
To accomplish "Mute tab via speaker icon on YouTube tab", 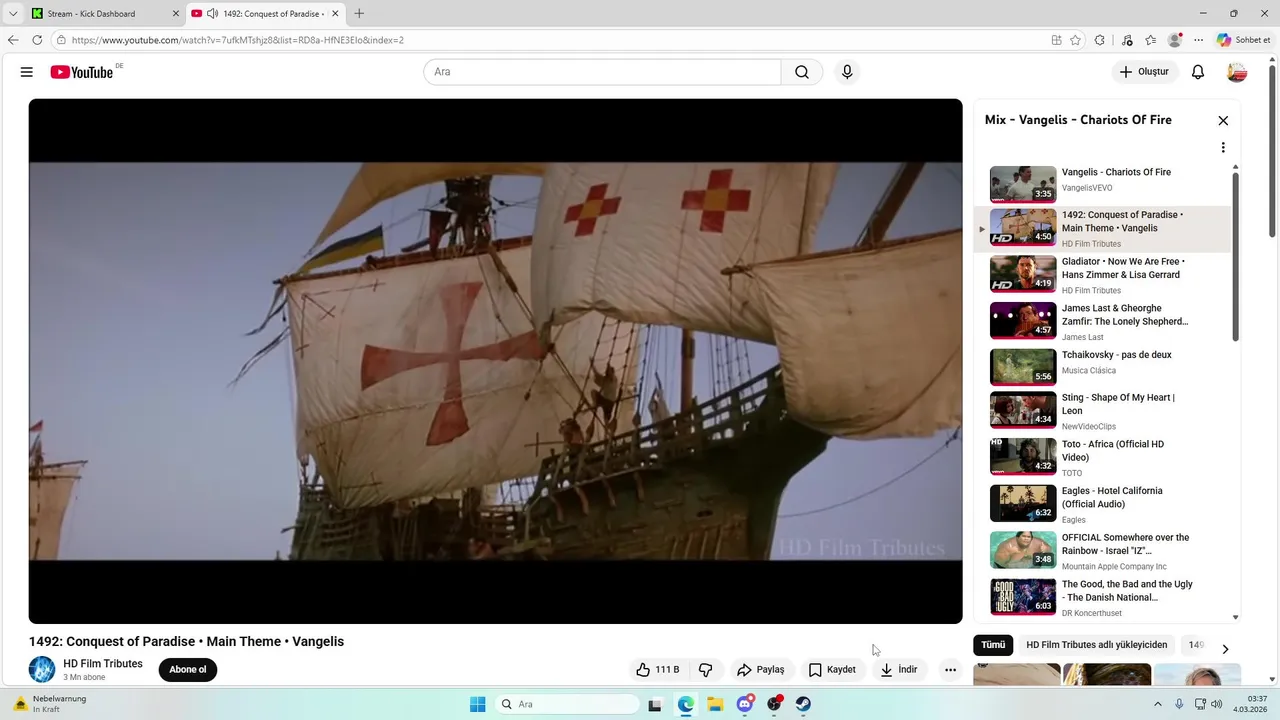I will coord(212,14).
